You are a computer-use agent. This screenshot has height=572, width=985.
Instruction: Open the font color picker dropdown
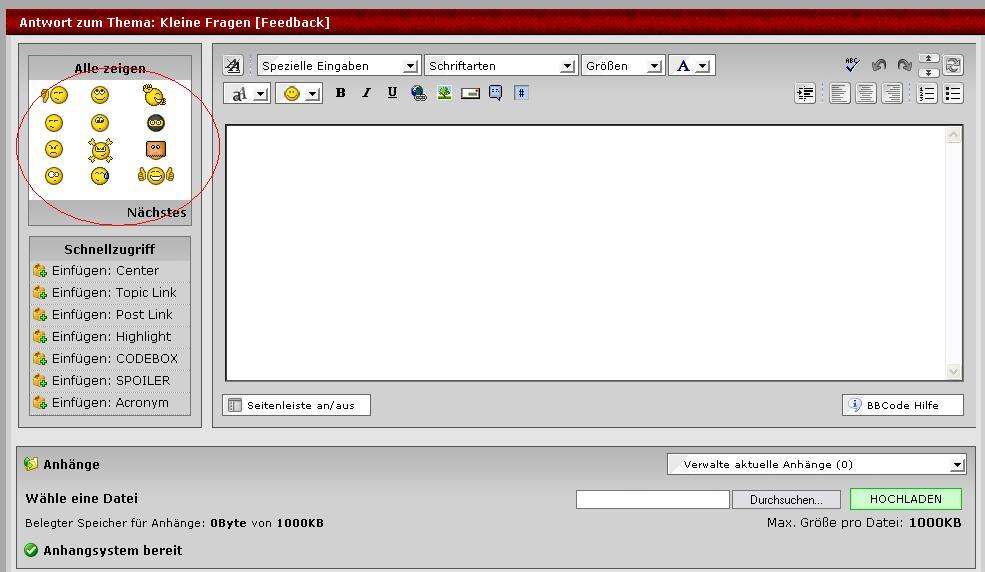(703, 66)
